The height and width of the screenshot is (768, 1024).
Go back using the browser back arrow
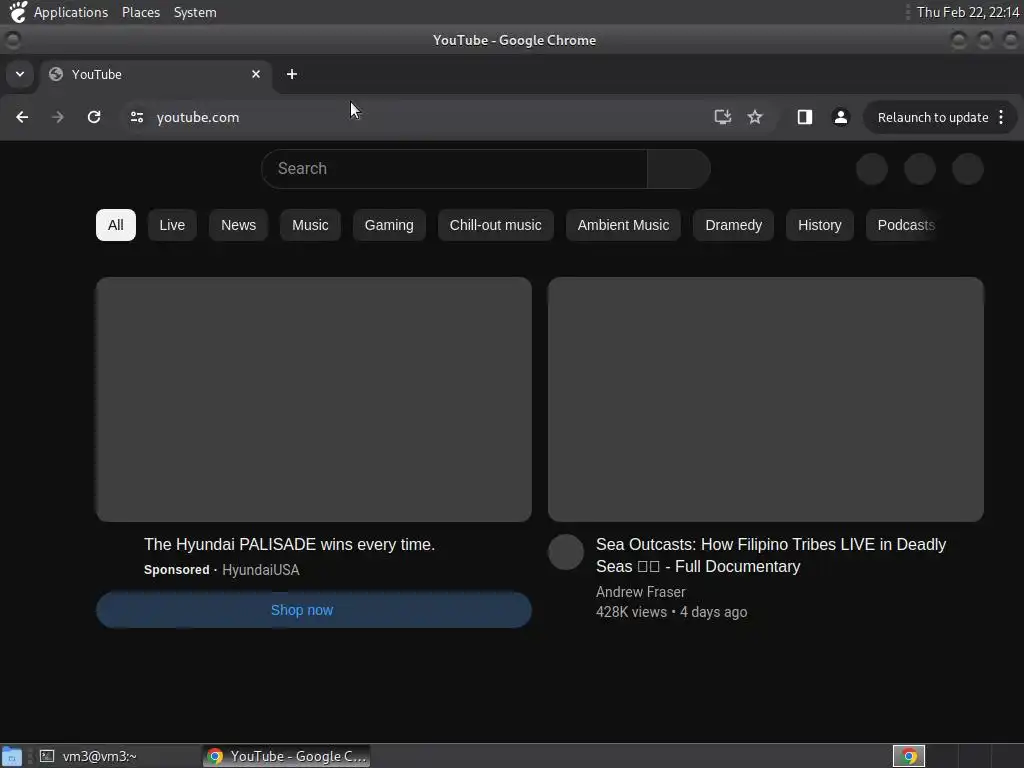[22, 117]
